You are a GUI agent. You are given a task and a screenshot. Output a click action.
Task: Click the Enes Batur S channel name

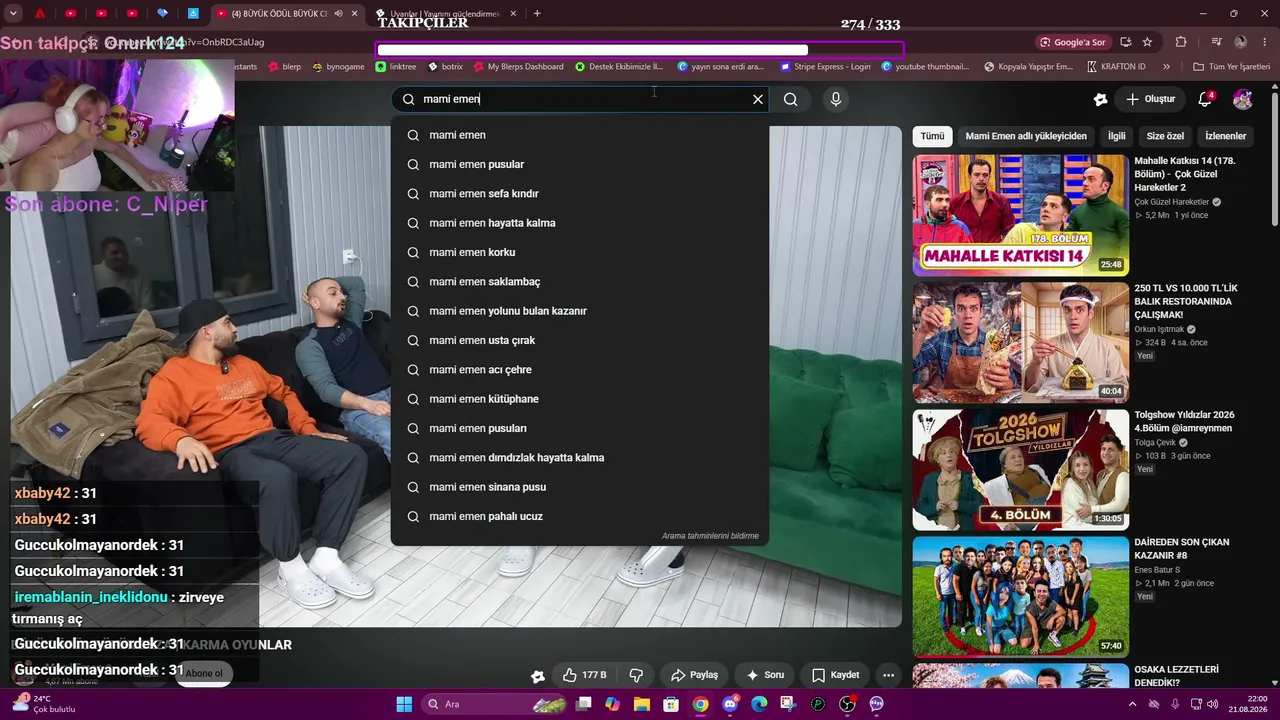[1157, 570]
